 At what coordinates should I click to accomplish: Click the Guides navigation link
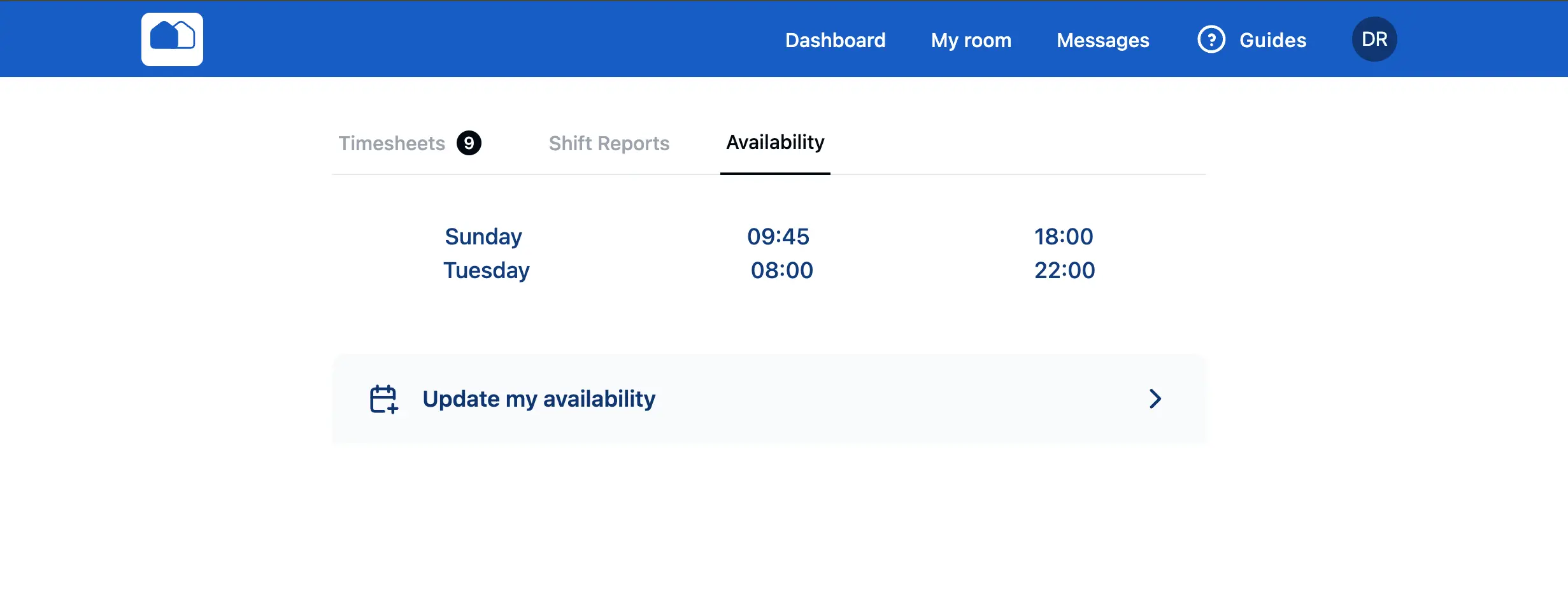[1272, 40]
